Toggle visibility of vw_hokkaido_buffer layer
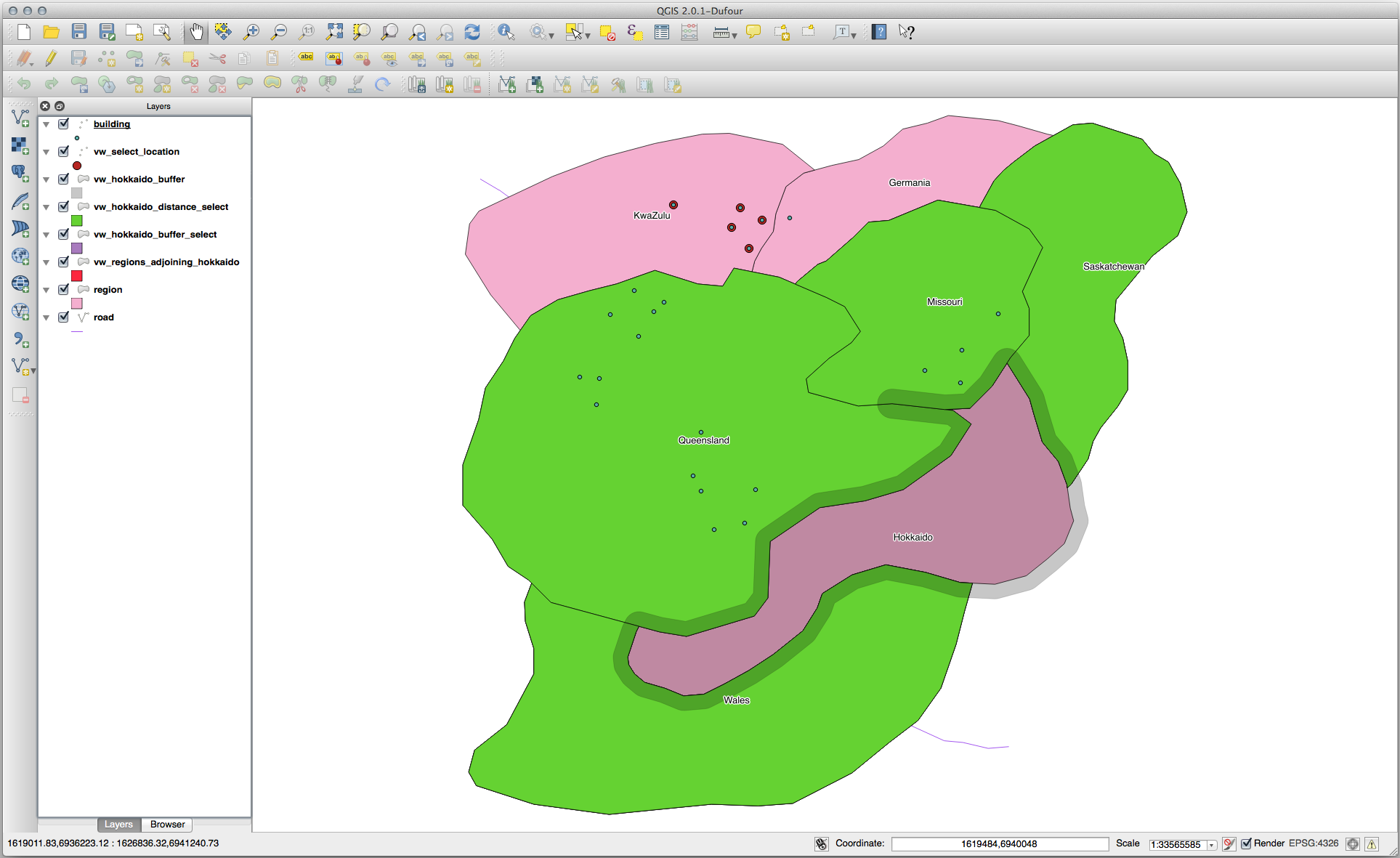This screenshot has height=858, width=1400. pos(64,179)
